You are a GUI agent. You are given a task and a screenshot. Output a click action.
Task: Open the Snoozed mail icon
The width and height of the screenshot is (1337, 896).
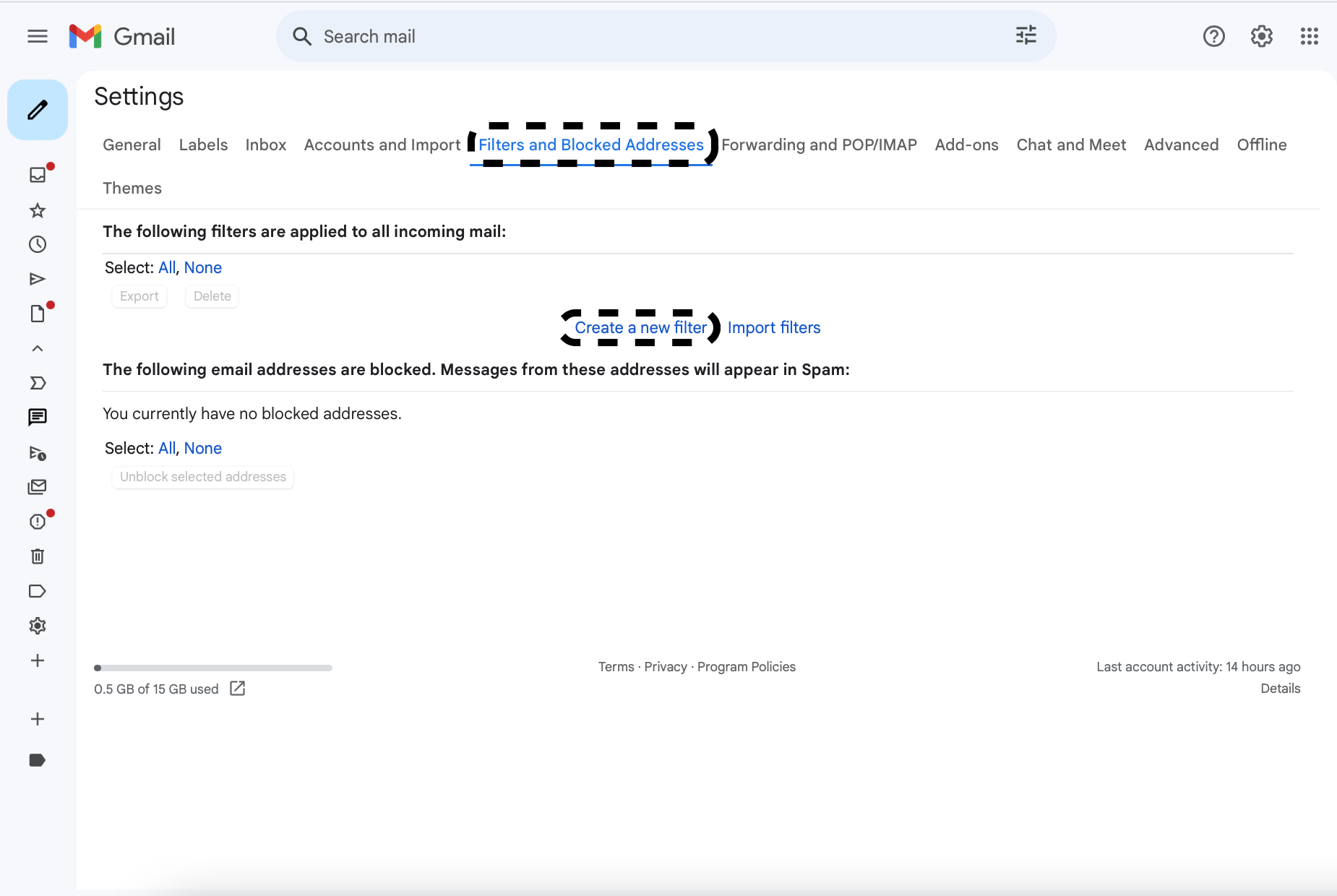click(x=38, y=244)
